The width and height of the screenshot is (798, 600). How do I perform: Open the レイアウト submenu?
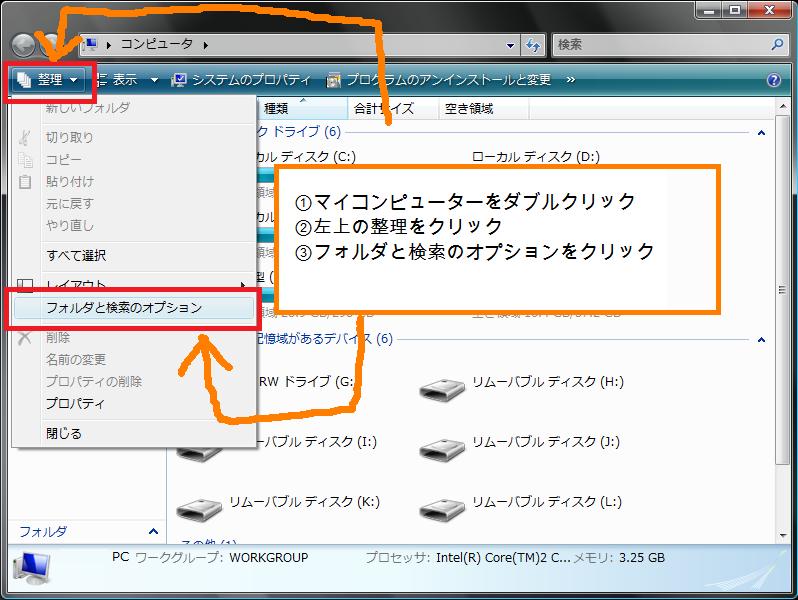point(133,284)
